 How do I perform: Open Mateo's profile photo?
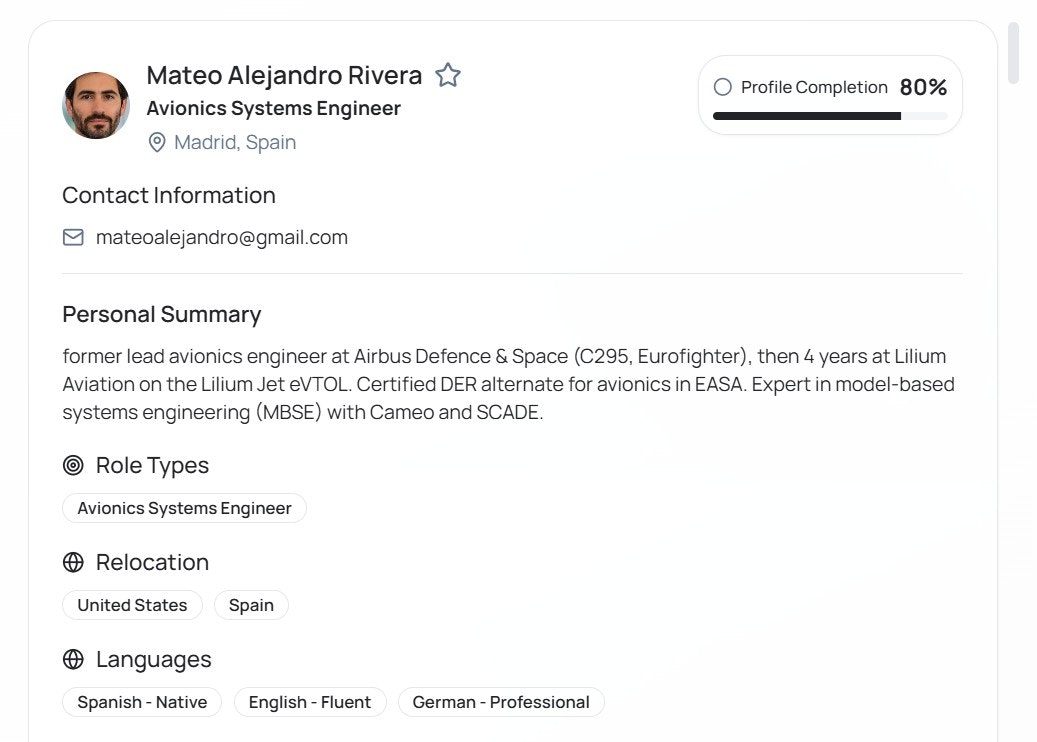tap(96, 105)
